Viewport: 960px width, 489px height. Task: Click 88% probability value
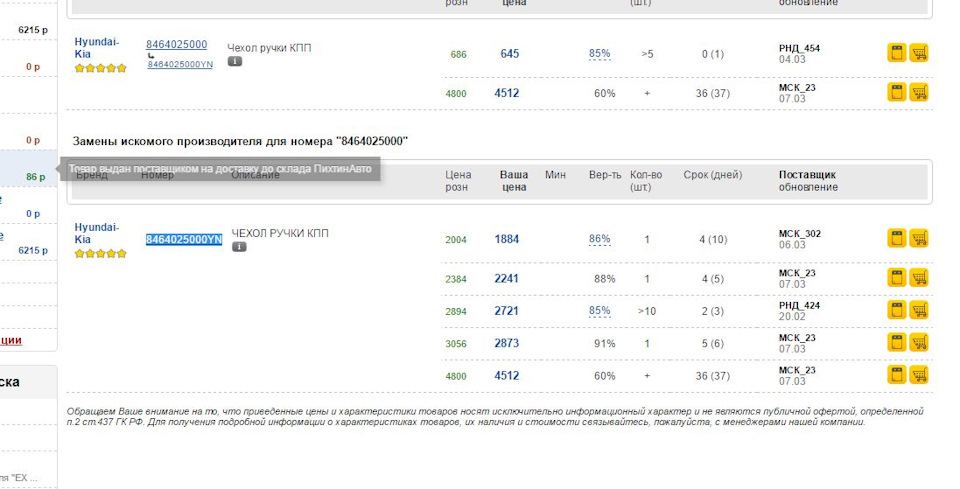[x=604, y=279]
